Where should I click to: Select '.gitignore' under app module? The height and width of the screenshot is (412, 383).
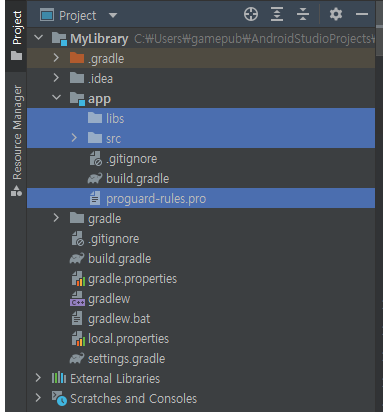coord(131,159)
